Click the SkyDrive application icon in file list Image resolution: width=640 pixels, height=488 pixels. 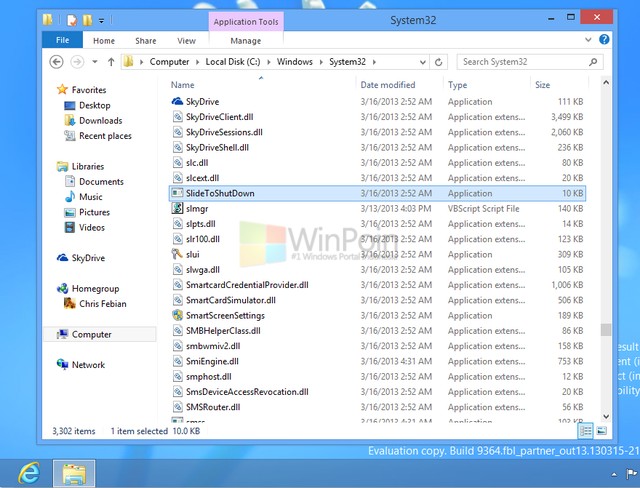tap(177, 101)
